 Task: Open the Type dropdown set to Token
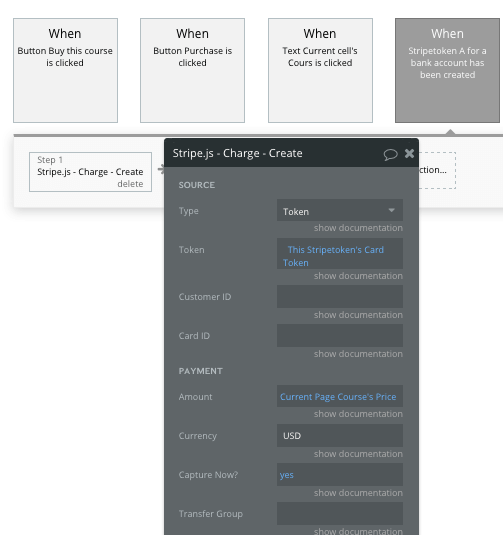(x=340, y=211)
